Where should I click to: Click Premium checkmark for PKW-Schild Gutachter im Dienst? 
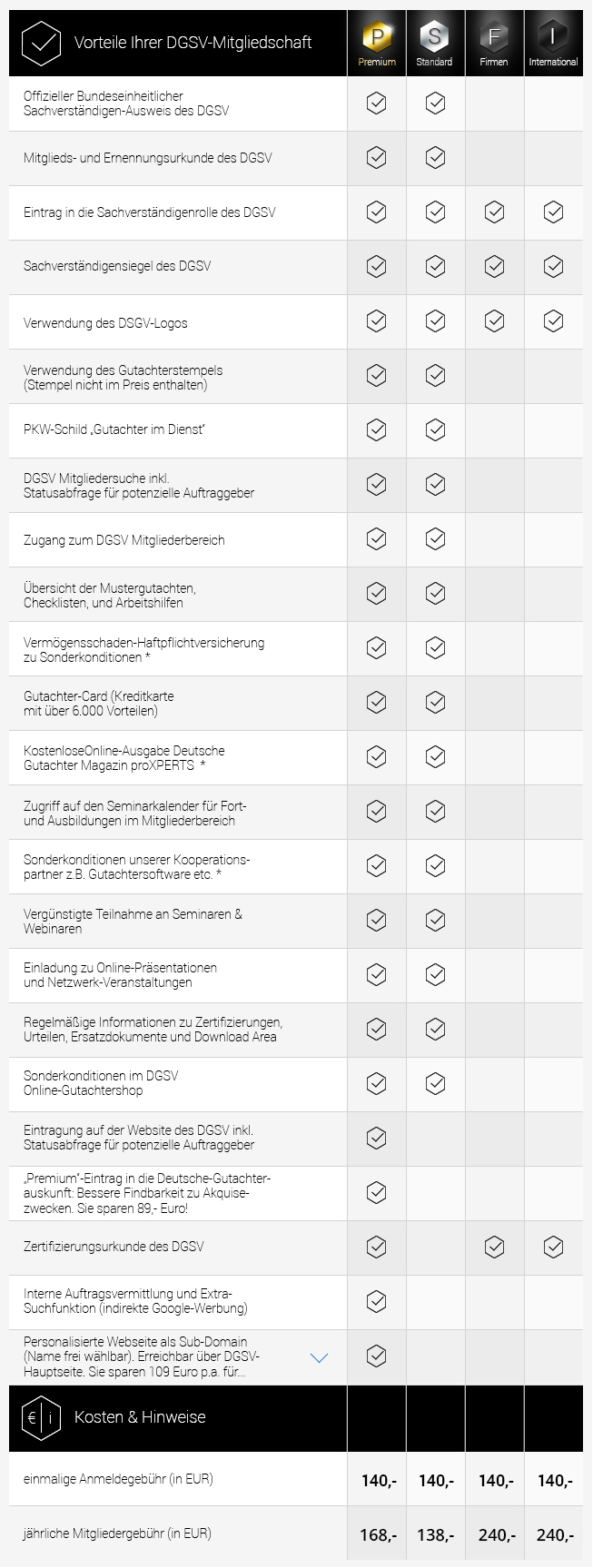(x=376, y=429)
